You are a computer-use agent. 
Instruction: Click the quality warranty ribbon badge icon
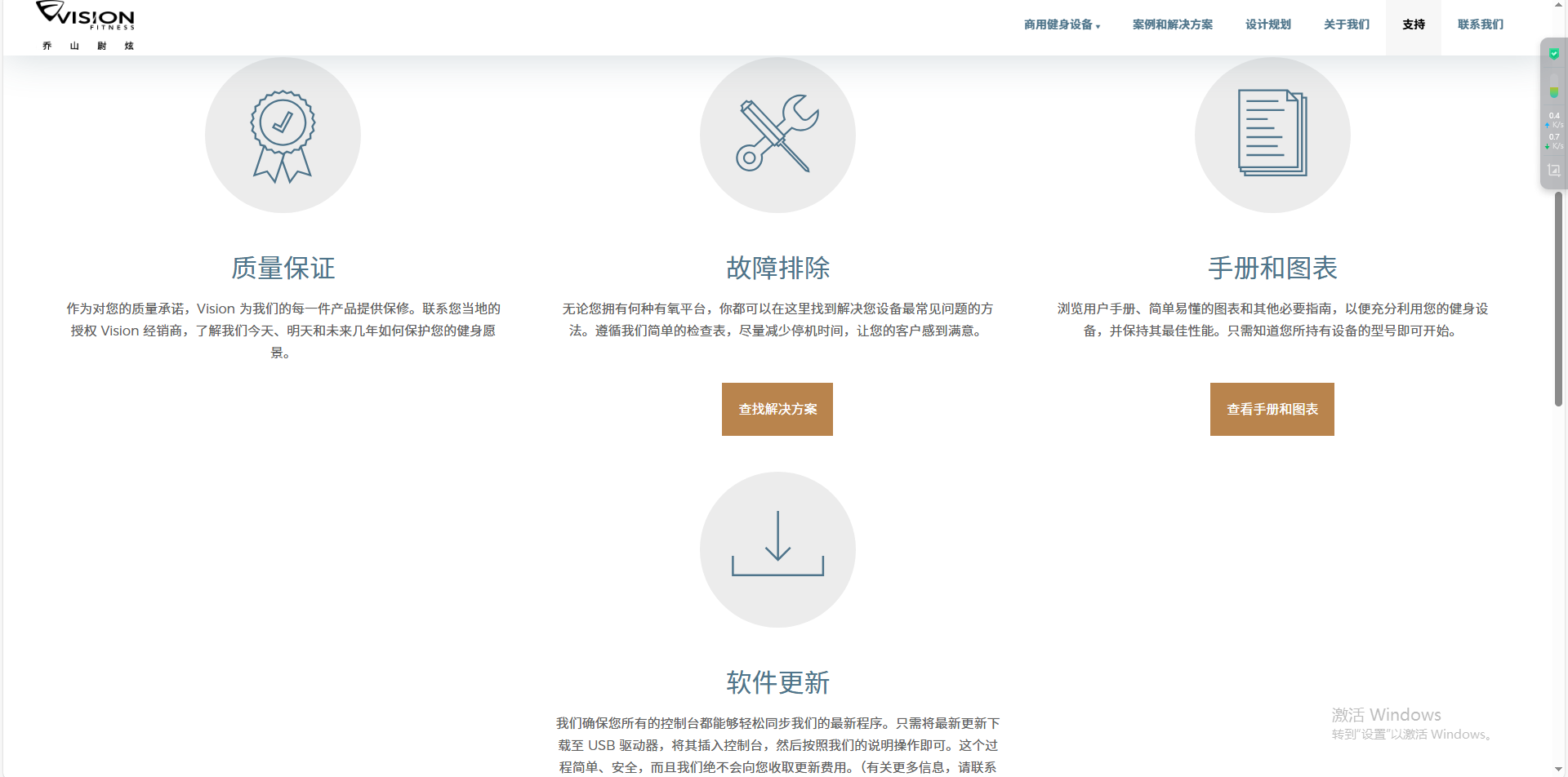coord(283,135)
